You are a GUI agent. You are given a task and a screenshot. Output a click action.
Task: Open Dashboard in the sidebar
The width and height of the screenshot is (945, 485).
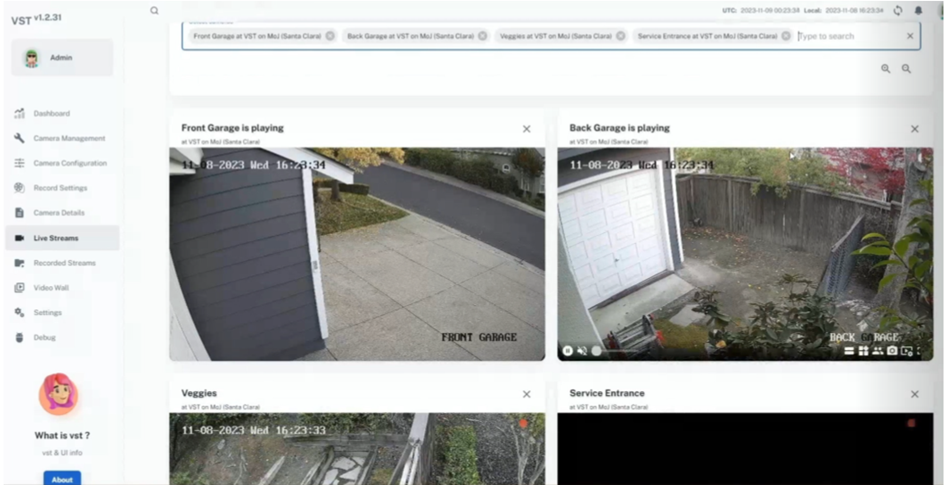pos(62,113)
